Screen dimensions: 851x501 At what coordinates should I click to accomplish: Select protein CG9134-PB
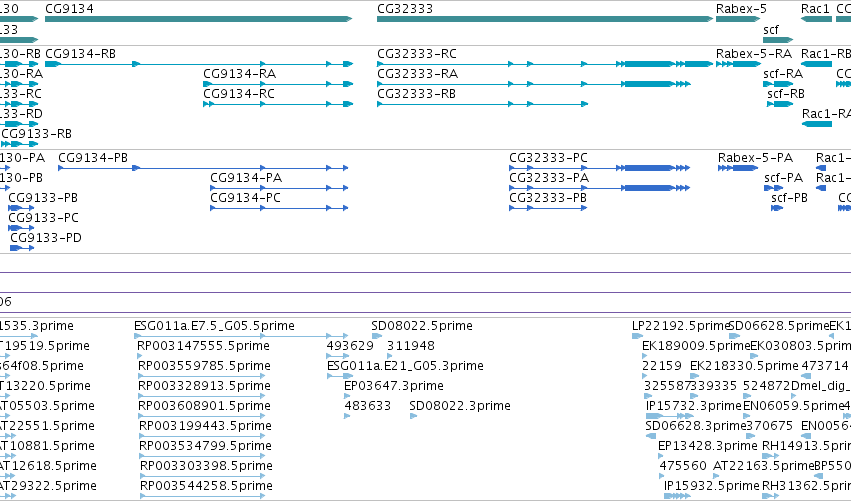[203, 168]
